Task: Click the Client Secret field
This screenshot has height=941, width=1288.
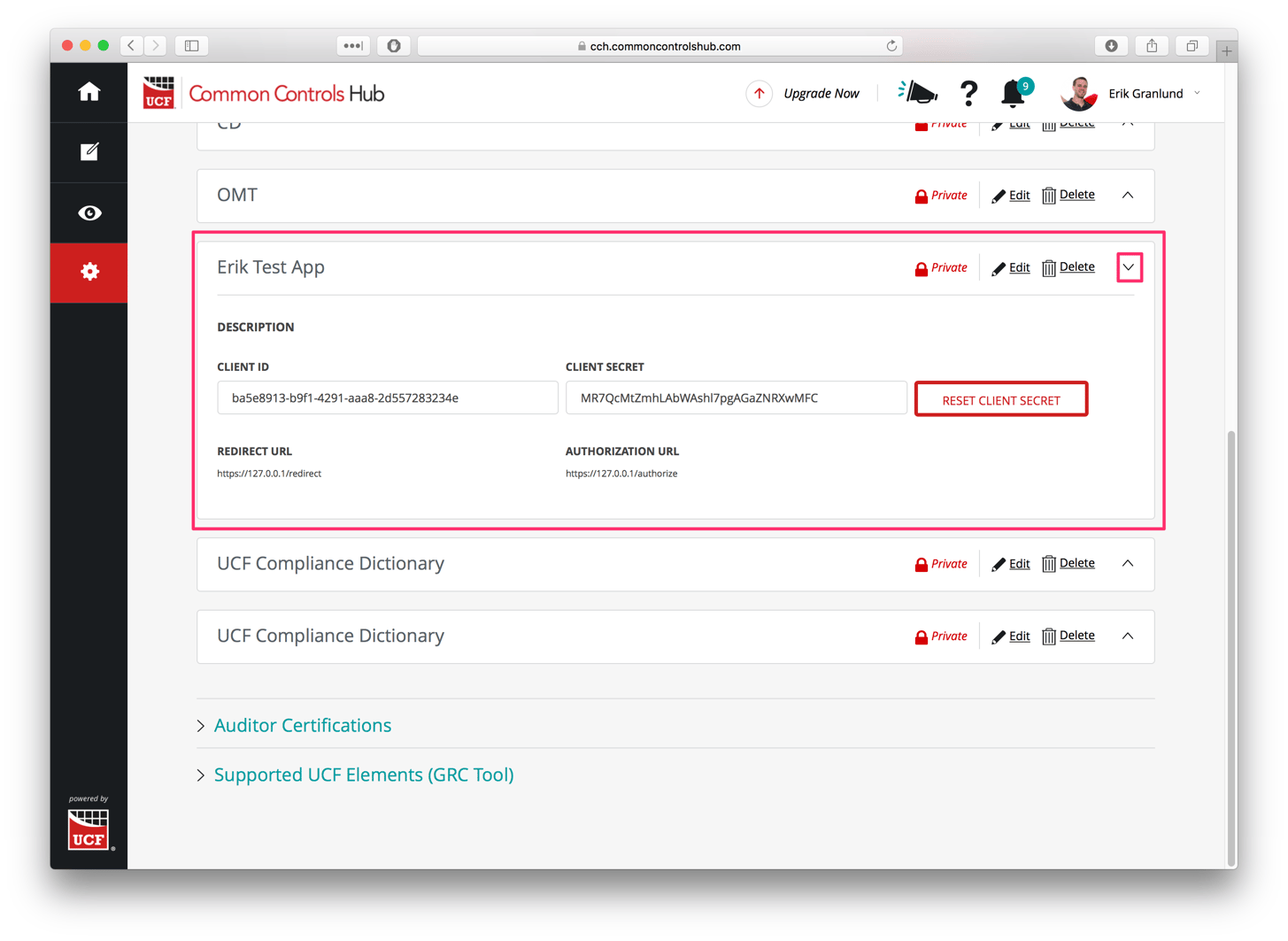Action: pos(737,398)
